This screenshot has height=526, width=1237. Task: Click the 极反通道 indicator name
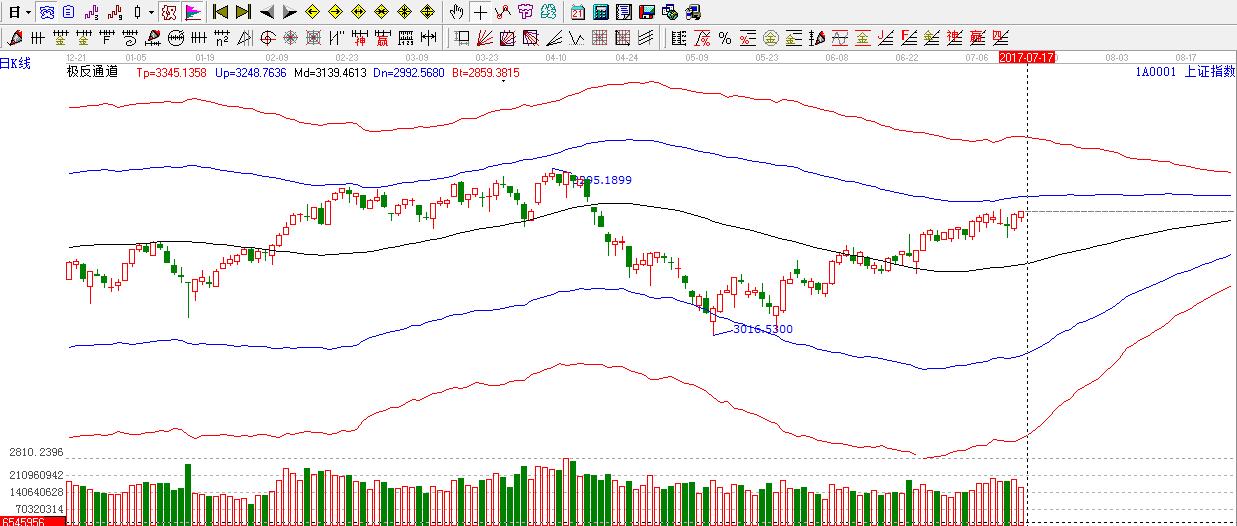click(92, 72)
